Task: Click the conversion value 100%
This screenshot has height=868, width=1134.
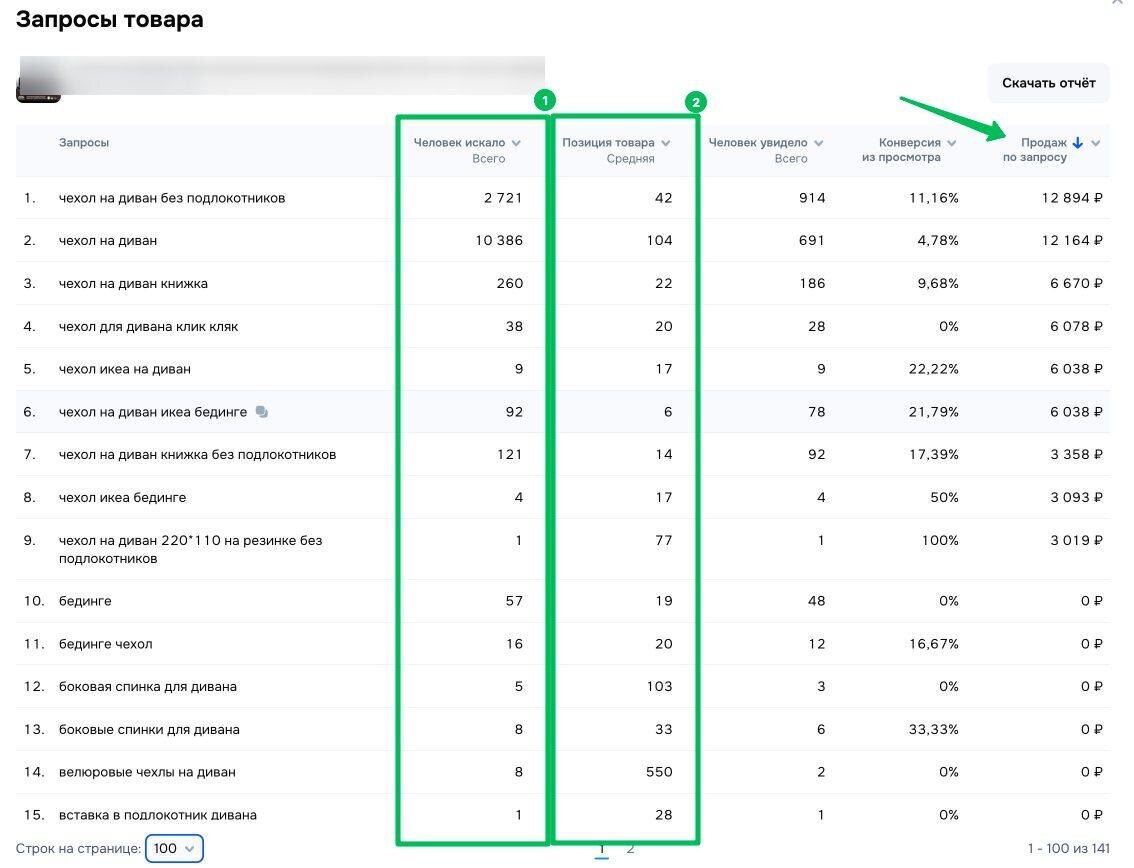Action: [x=940, y=540]
